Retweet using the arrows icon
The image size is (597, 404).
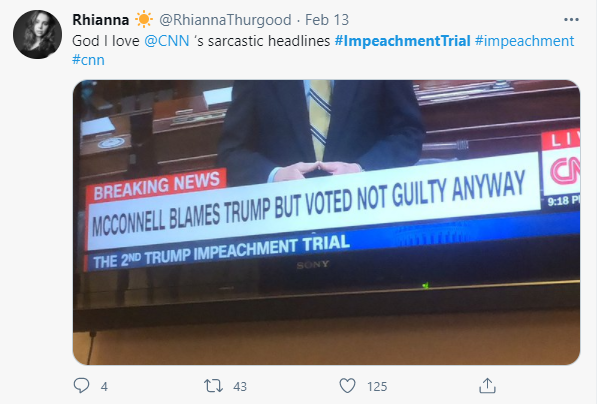213,386
